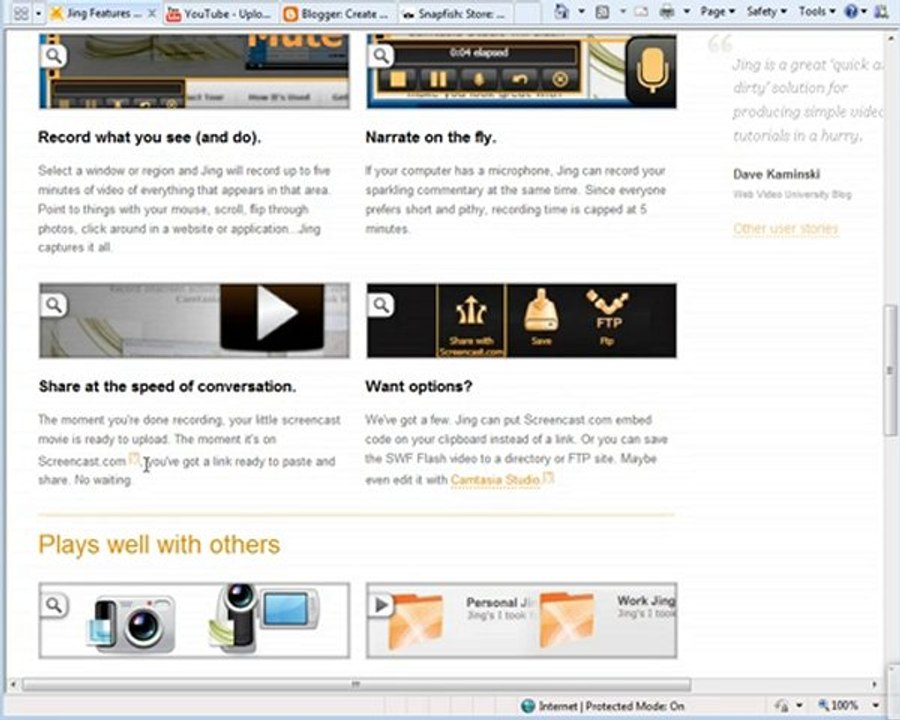This screenshot has height=720, width=900.
Task: Click the Read Mail toolbar icon
Action: (x=641, y=11)
